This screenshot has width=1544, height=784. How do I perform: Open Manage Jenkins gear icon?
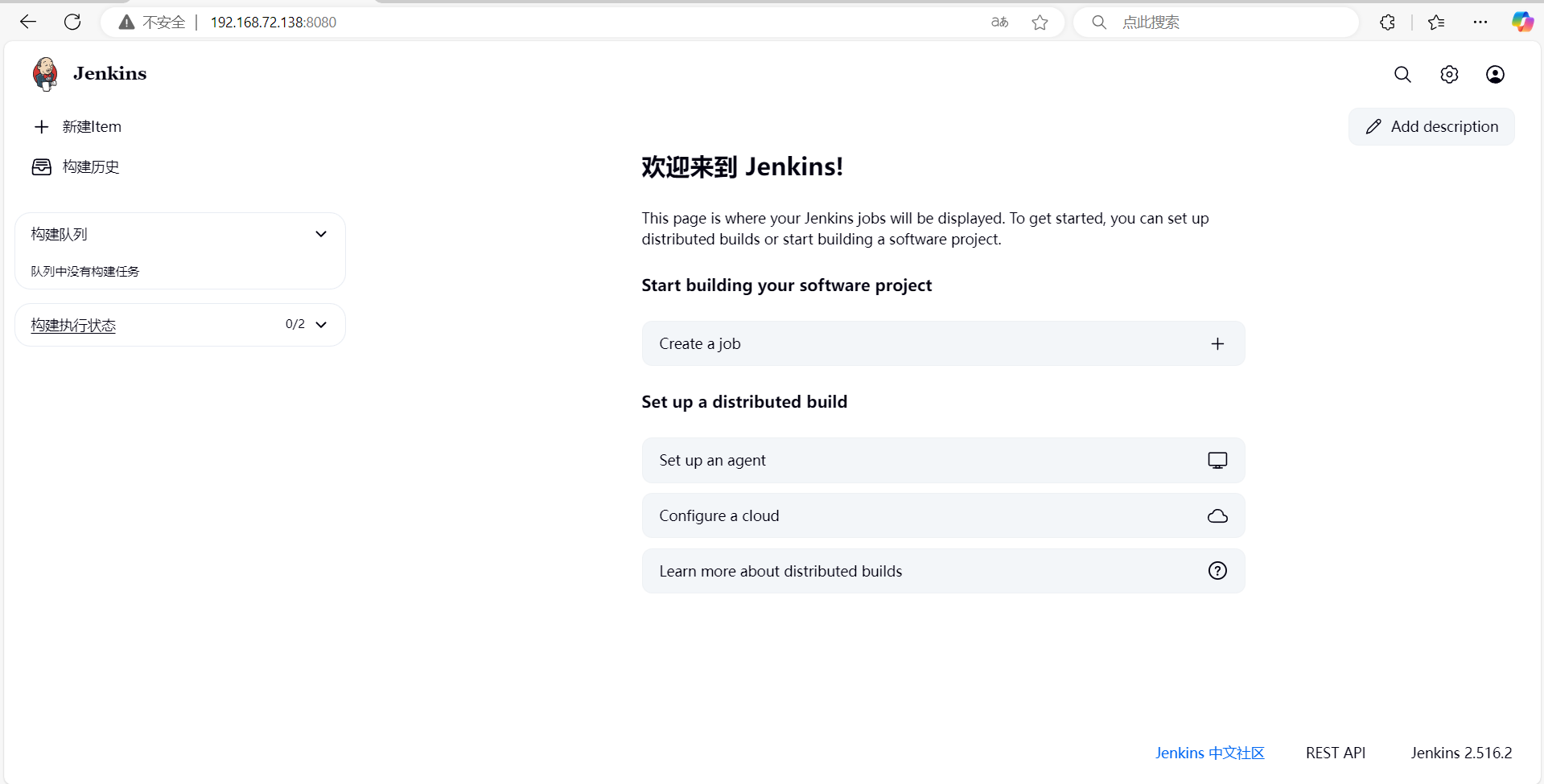[x=1449, y=75]
